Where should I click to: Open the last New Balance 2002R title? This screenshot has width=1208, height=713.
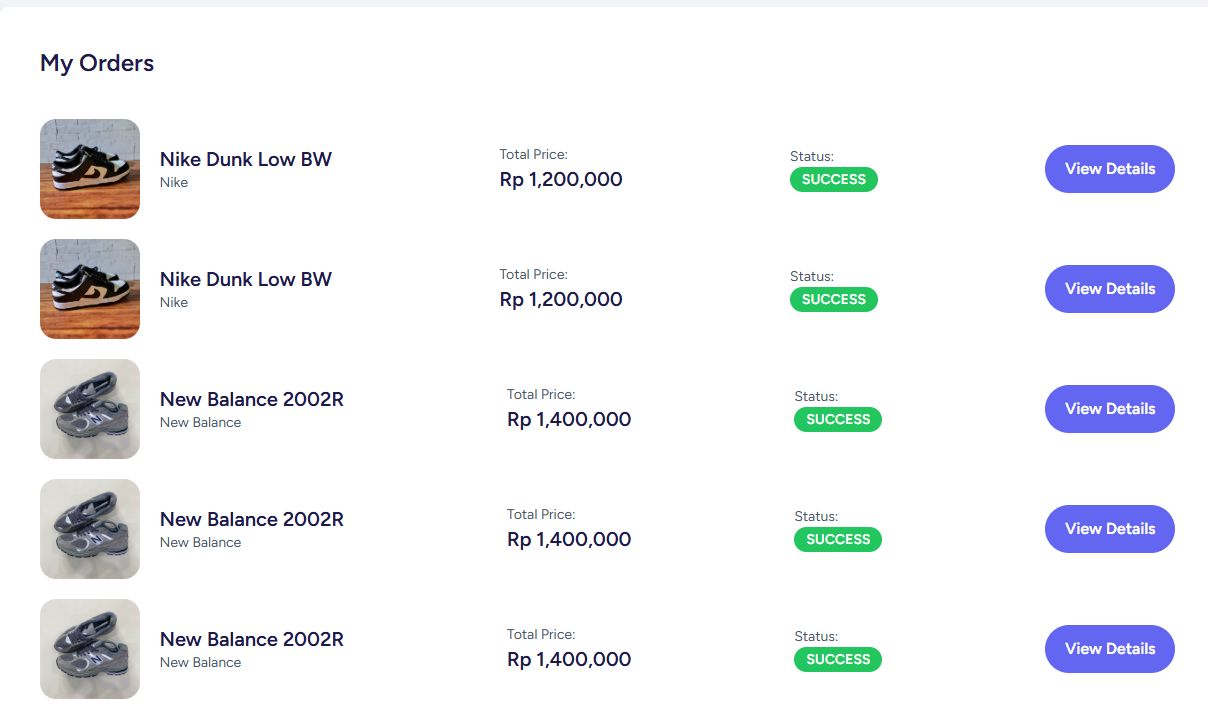[x=252, y=639]
